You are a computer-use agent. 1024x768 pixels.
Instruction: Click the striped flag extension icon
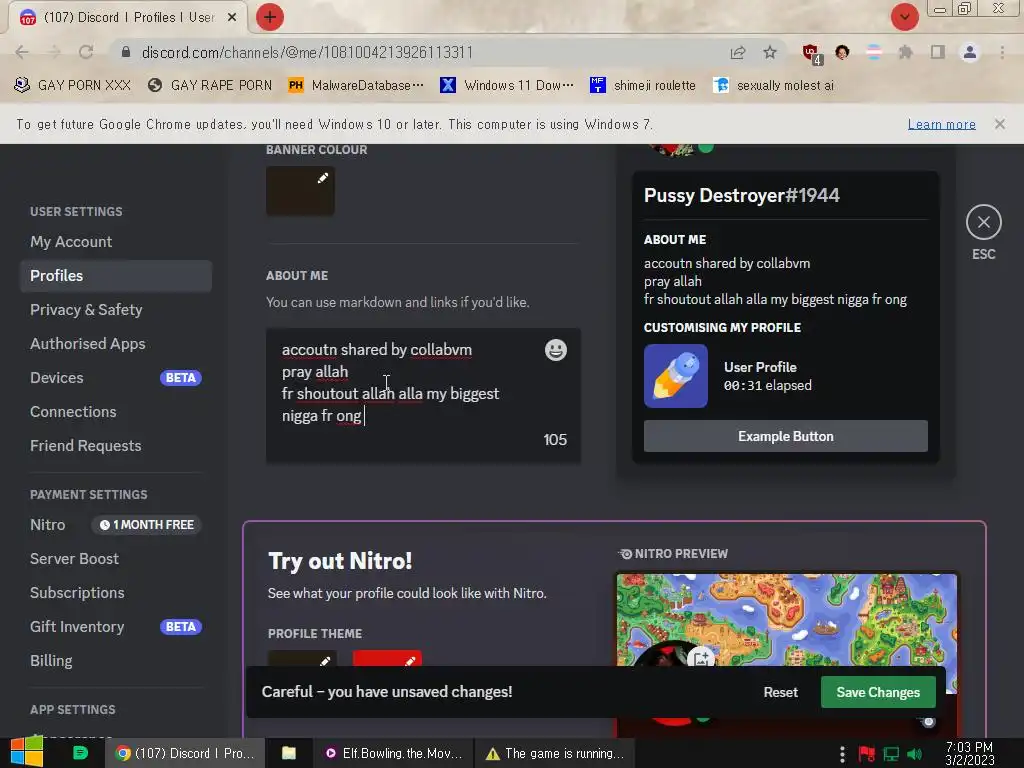point(874,52)
